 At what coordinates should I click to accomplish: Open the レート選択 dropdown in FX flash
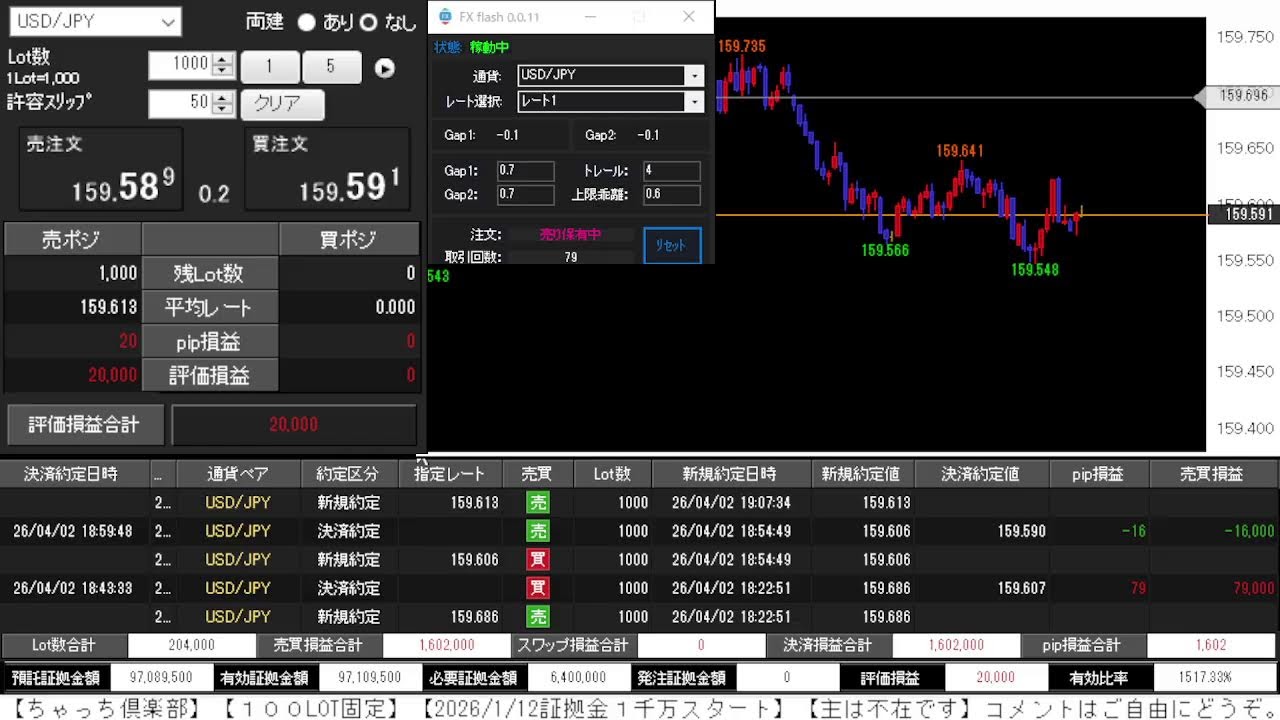(610, 101)
